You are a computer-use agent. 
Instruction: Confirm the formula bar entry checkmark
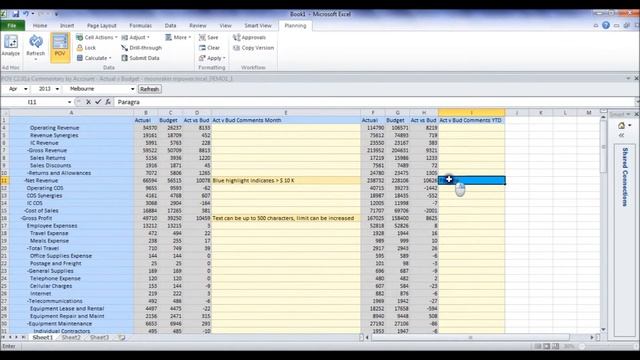tap(98, 102)
